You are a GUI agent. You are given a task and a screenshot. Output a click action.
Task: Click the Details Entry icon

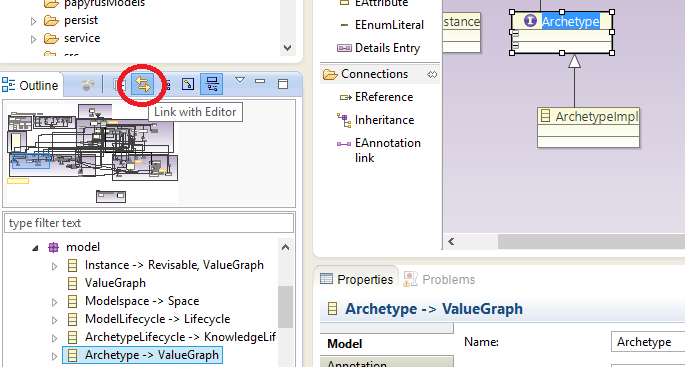344,48
